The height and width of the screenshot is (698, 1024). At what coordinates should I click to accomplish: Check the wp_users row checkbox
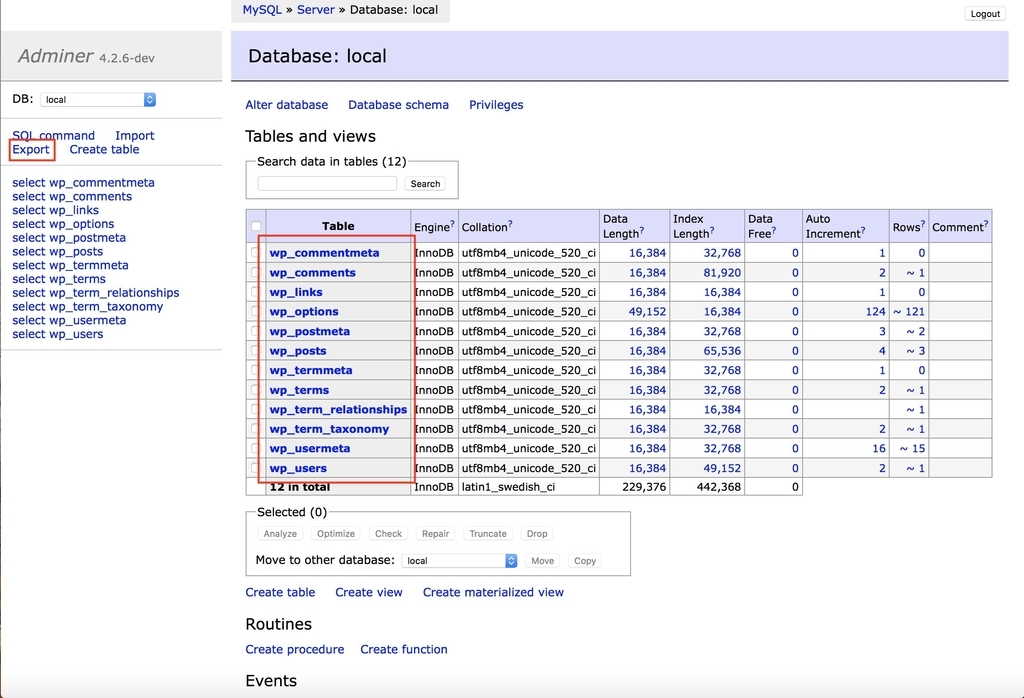point(255,468)
